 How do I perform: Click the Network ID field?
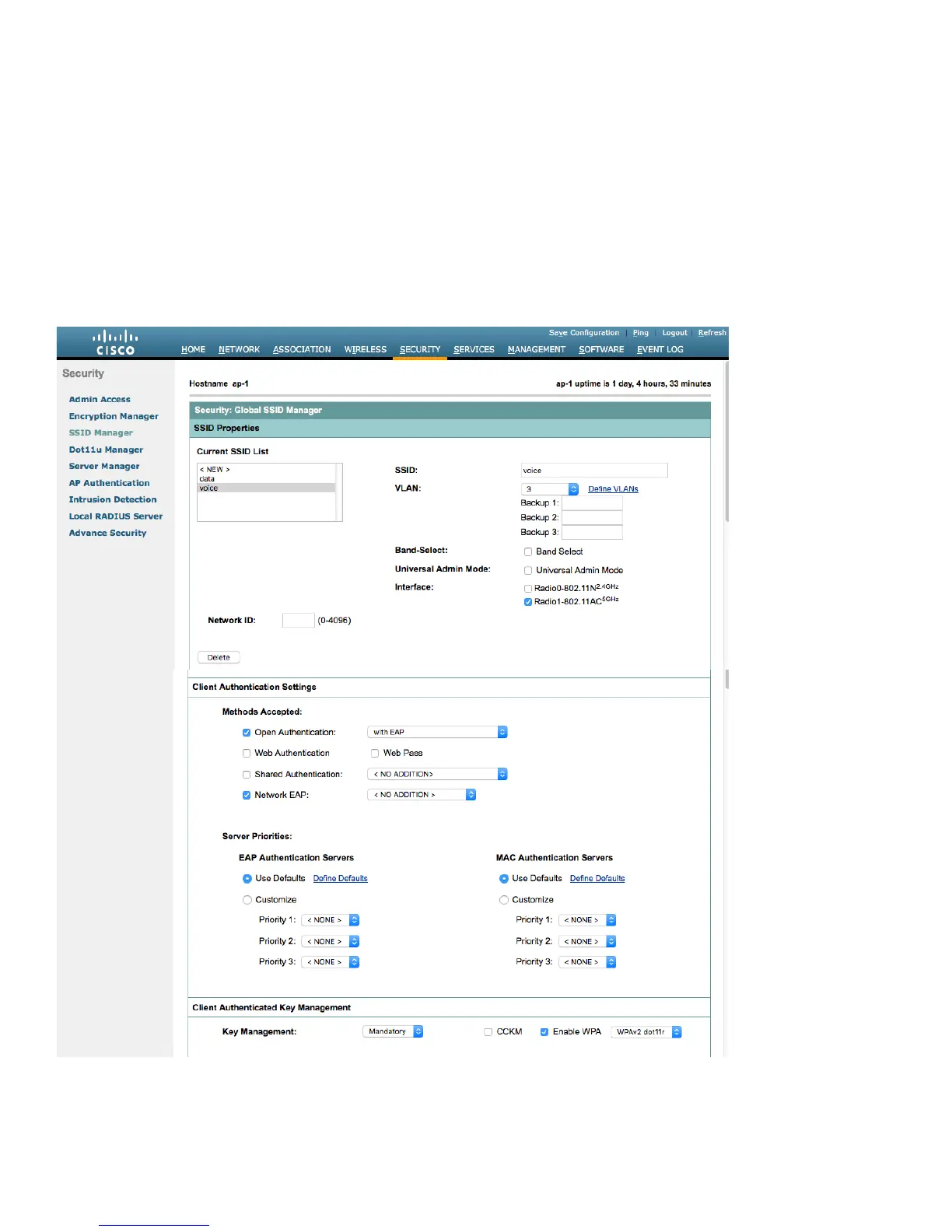coord(299,621)
